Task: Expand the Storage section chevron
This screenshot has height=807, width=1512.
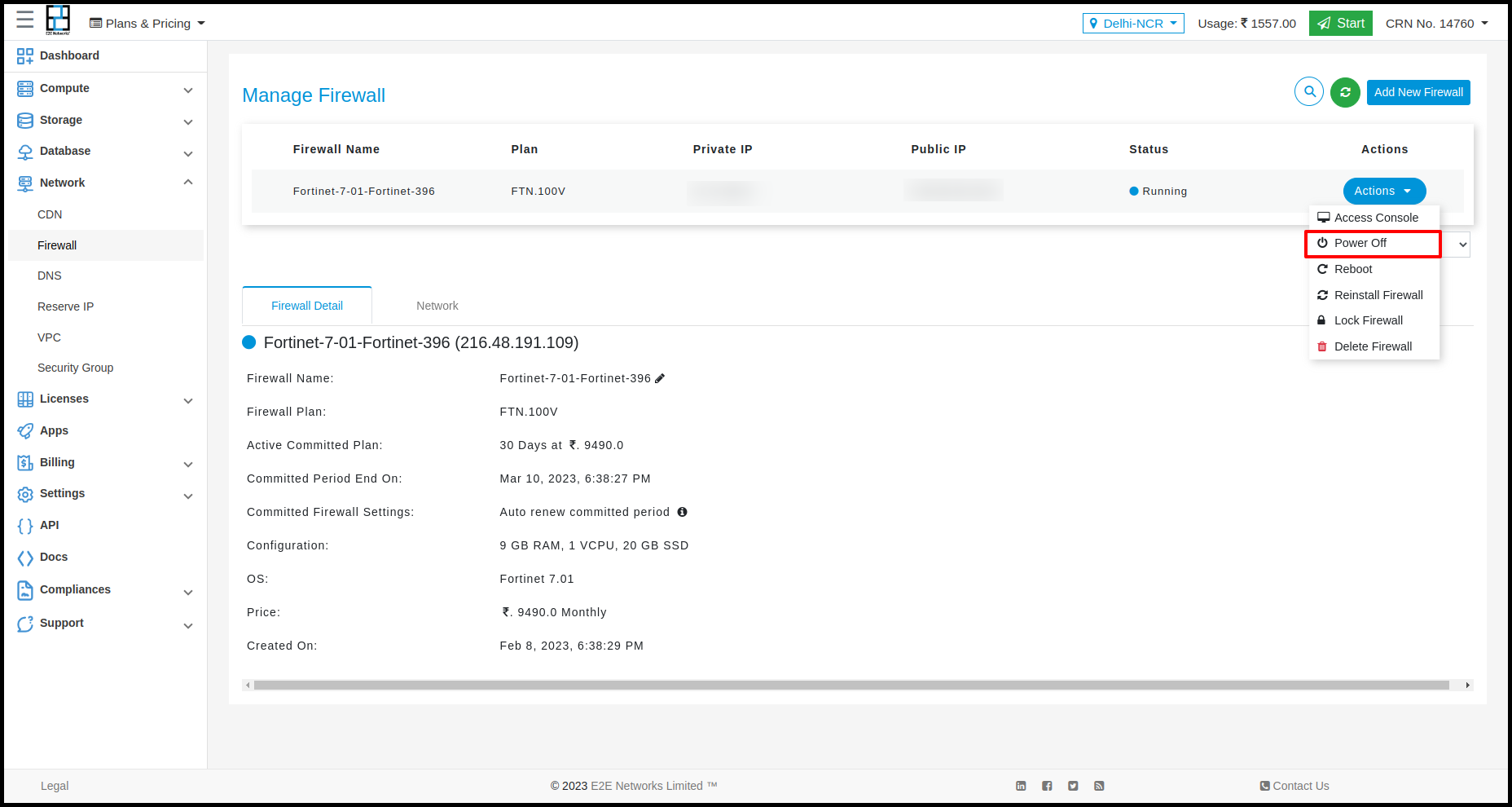Action: pyautogui.click(x=188, y=121)
